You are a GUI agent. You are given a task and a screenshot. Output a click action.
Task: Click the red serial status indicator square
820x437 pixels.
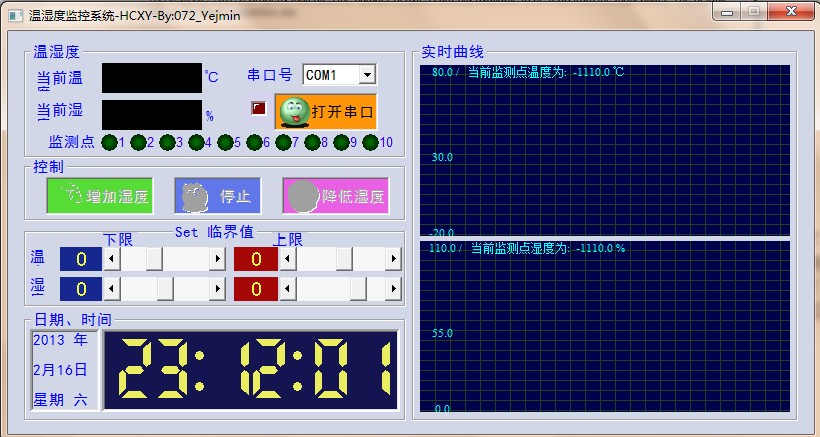[258, 108]
